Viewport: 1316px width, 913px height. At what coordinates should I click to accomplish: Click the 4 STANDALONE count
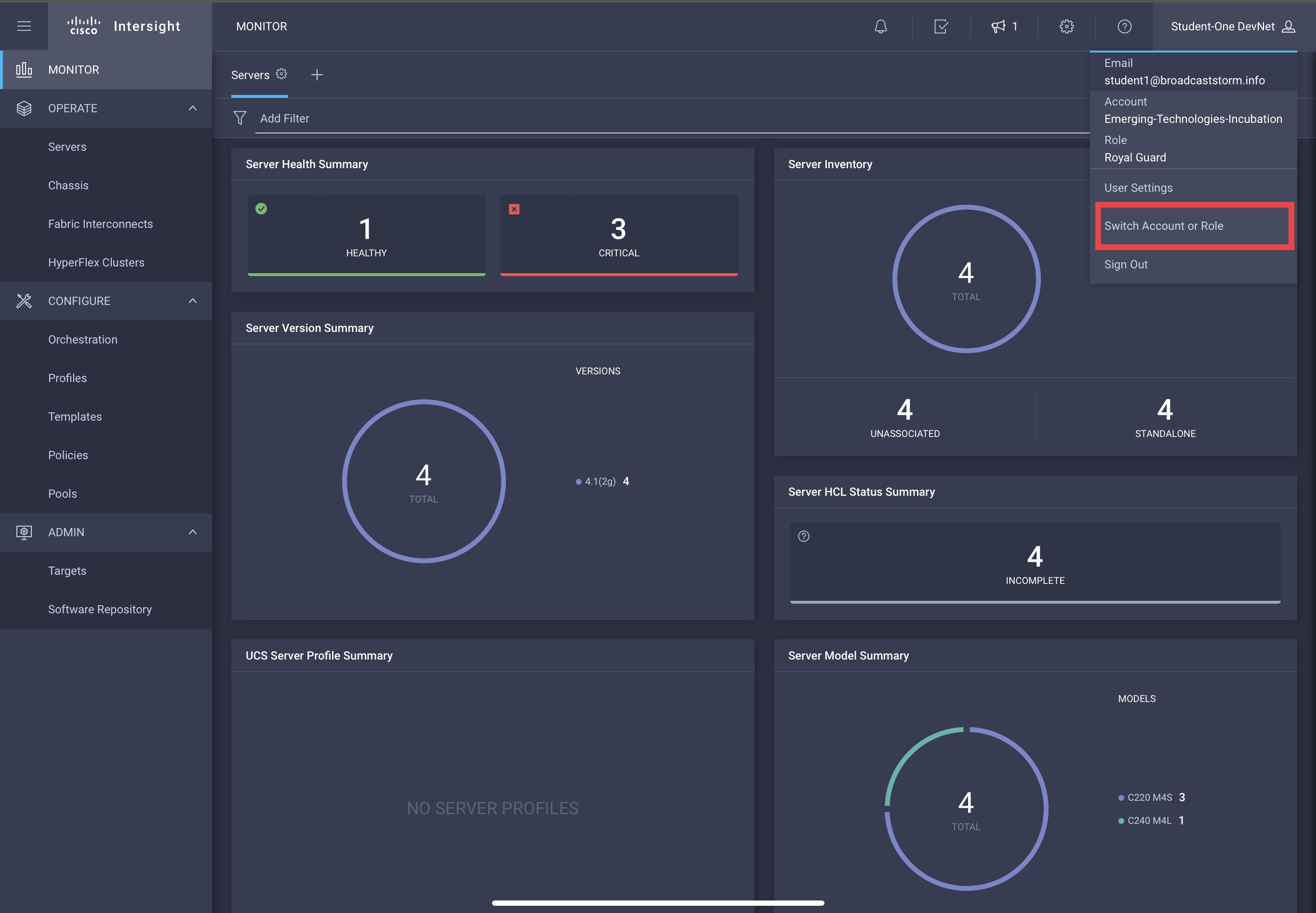point(1165,417)
